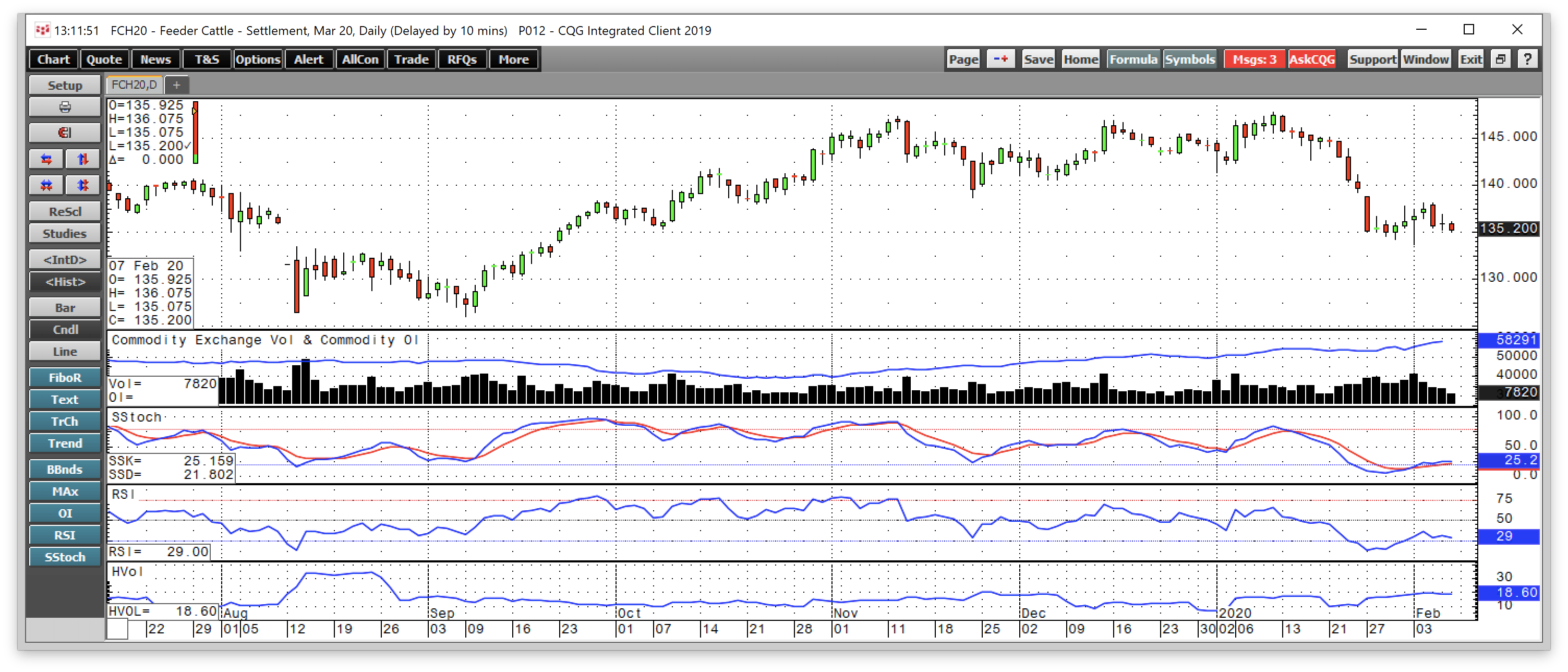Click the empty square box beside date axis

coord(117,629)
